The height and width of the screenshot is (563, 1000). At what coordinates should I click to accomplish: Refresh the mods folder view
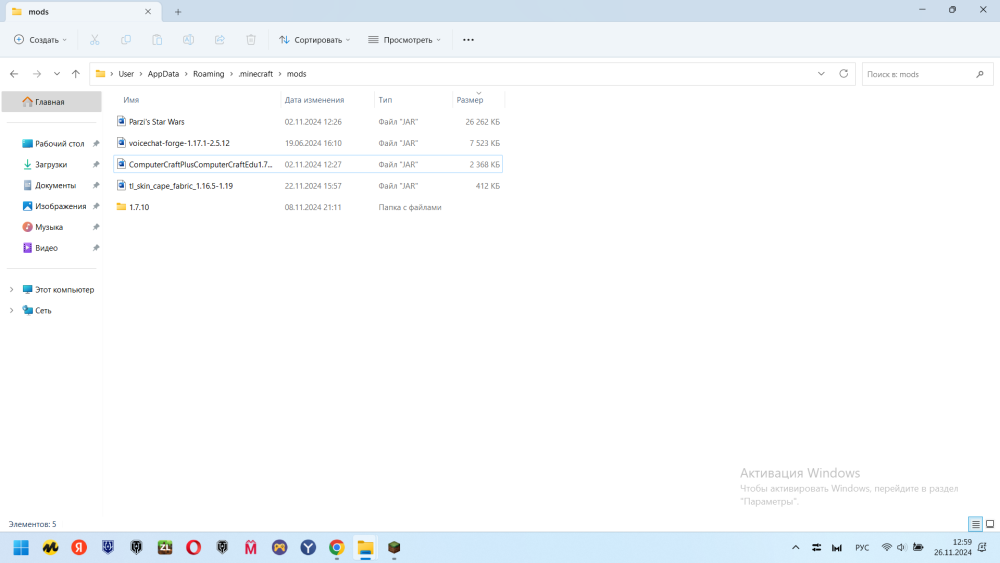[x=843, y=74]
